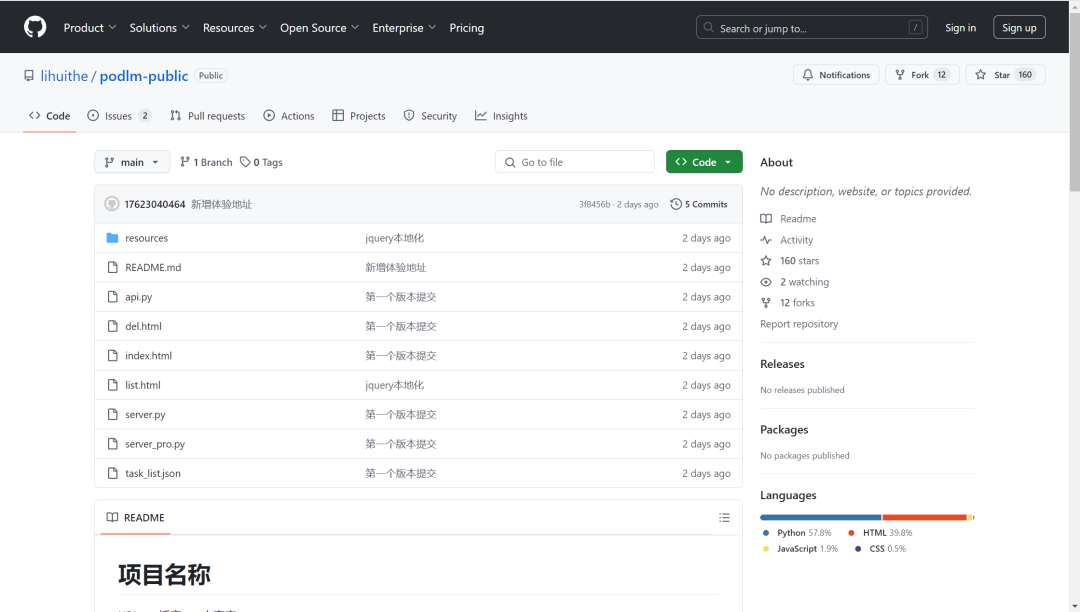Switch to the Actions tab
This screenshot has height=612, width=1080.
(289, 116)
